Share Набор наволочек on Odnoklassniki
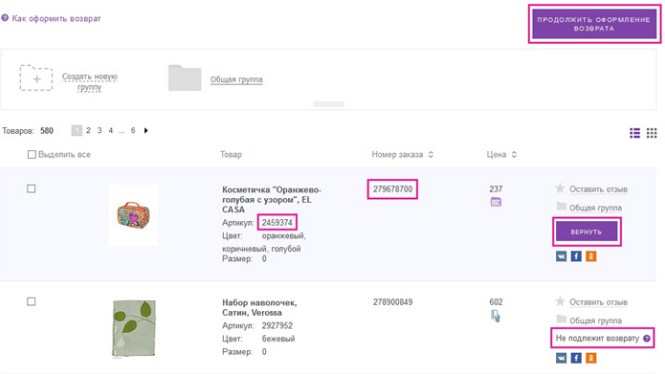Screen dimensions: 665x374 591,358
